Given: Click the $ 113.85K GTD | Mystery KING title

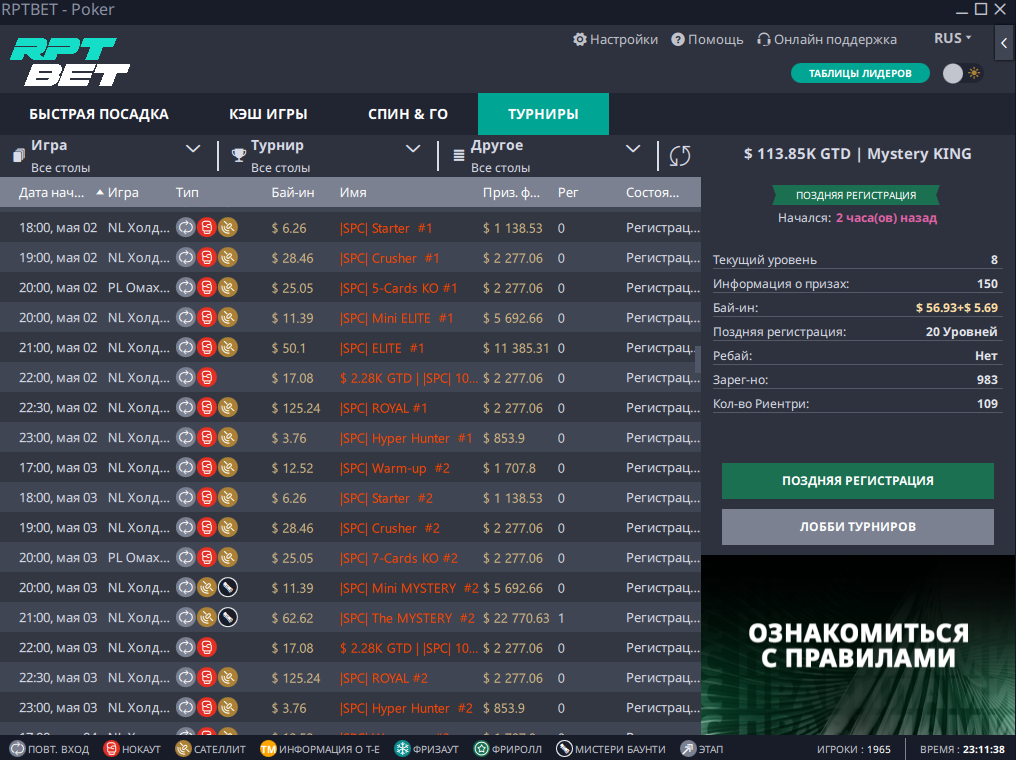Looking at the screenshot, I should [x=857, y=154].
